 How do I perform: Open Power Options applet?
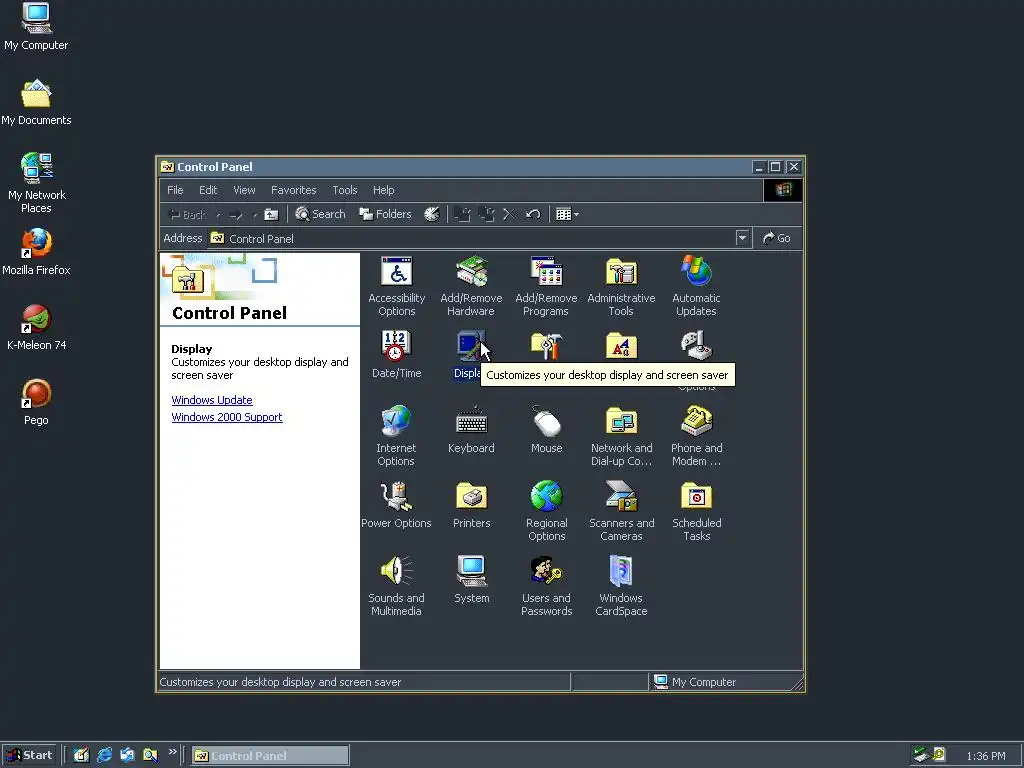(396, 505)
